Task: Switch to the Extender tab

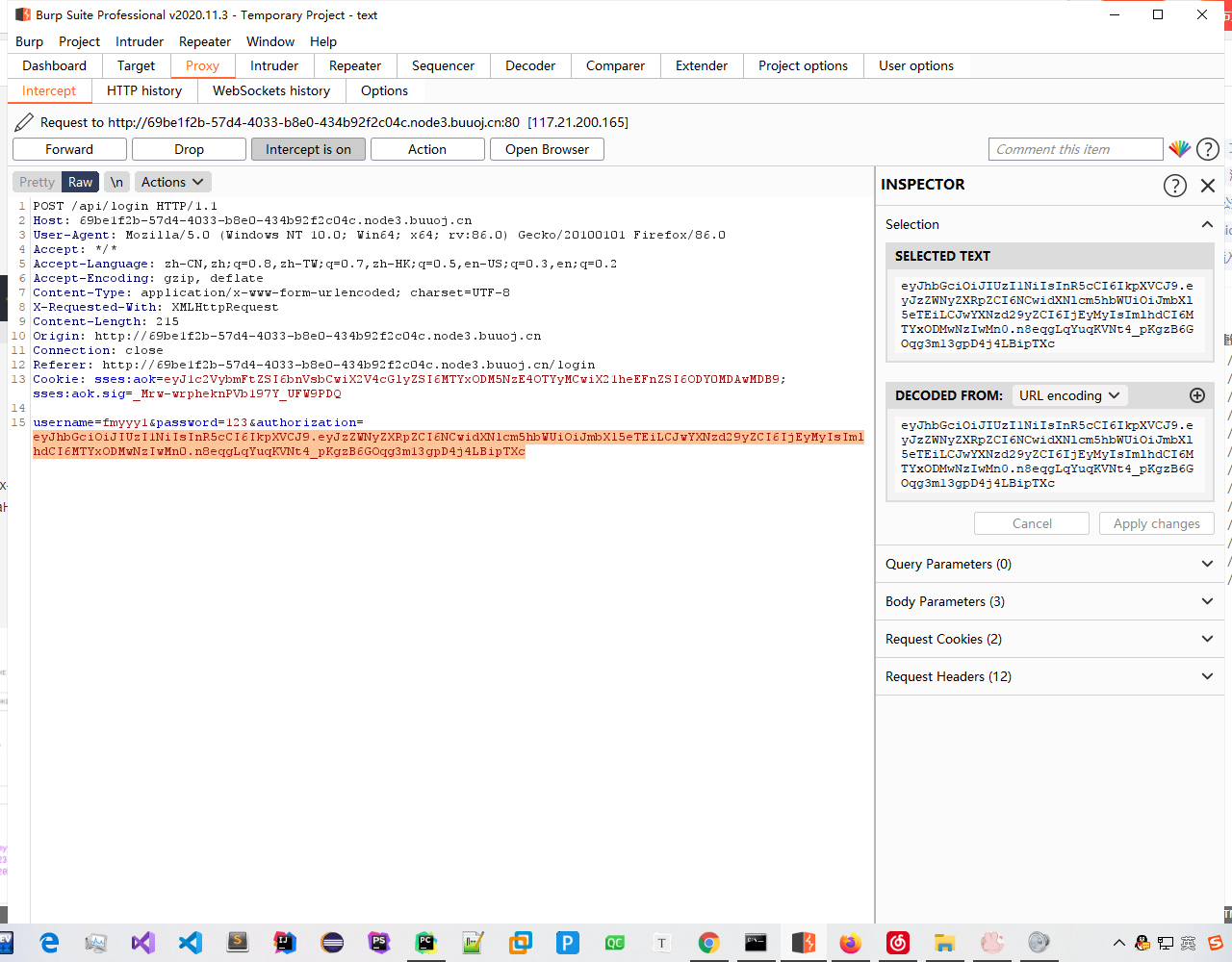Action: click(x=702, y=65)
